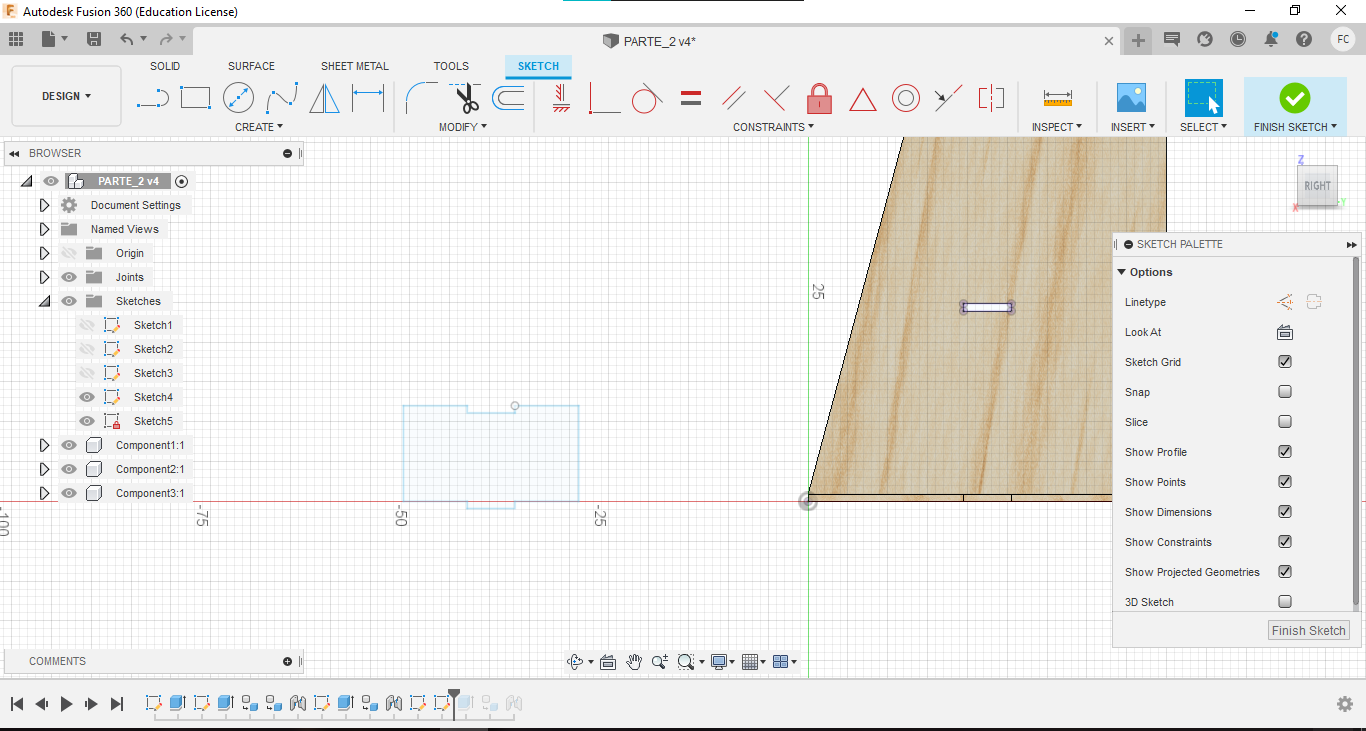Screen dimensions: 1366x731
Task: Select the Trim scissors tool
Action: 465,98
